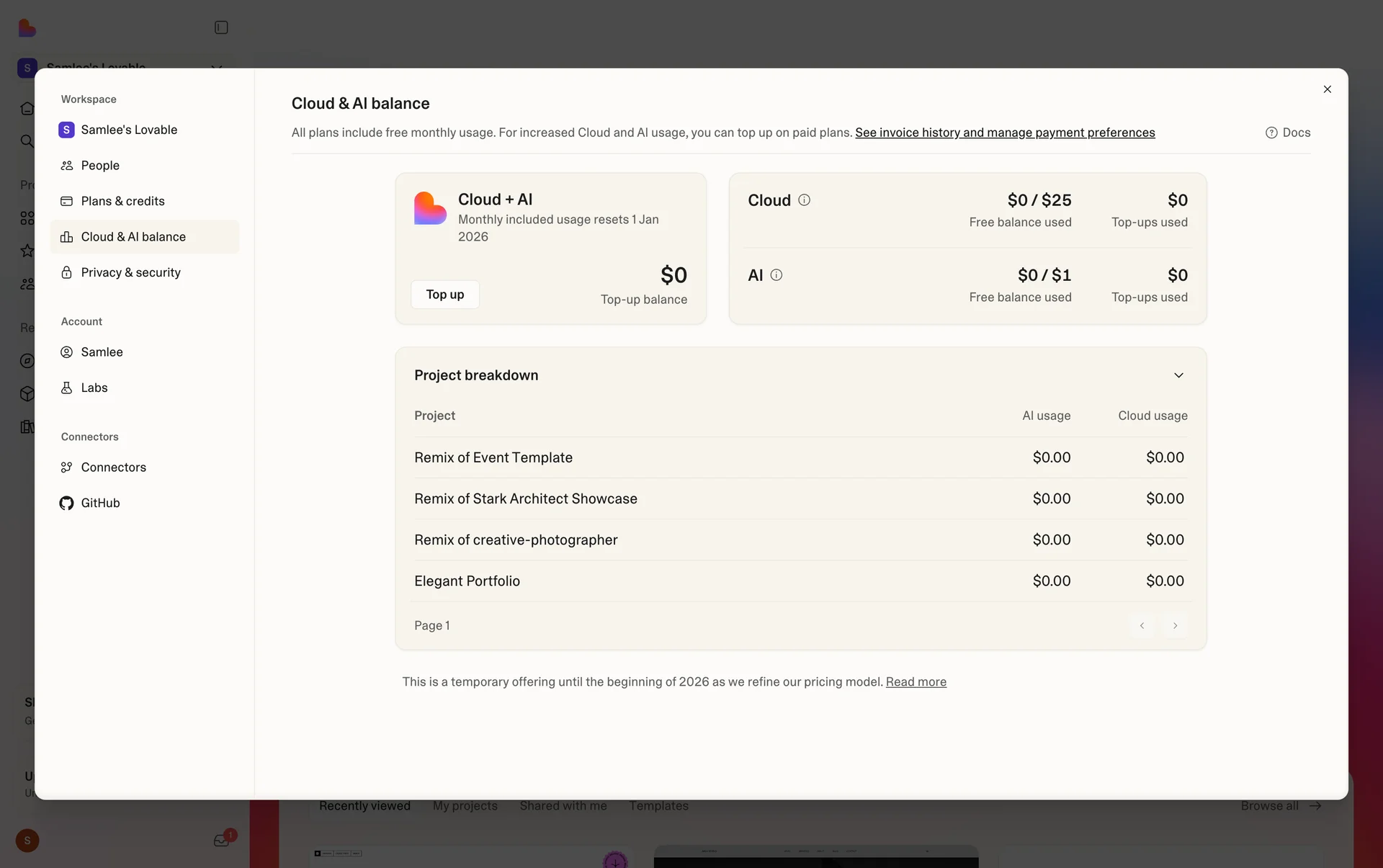Click the Read more link
This screenshot has height=868, width=1383.
point(916,681)
